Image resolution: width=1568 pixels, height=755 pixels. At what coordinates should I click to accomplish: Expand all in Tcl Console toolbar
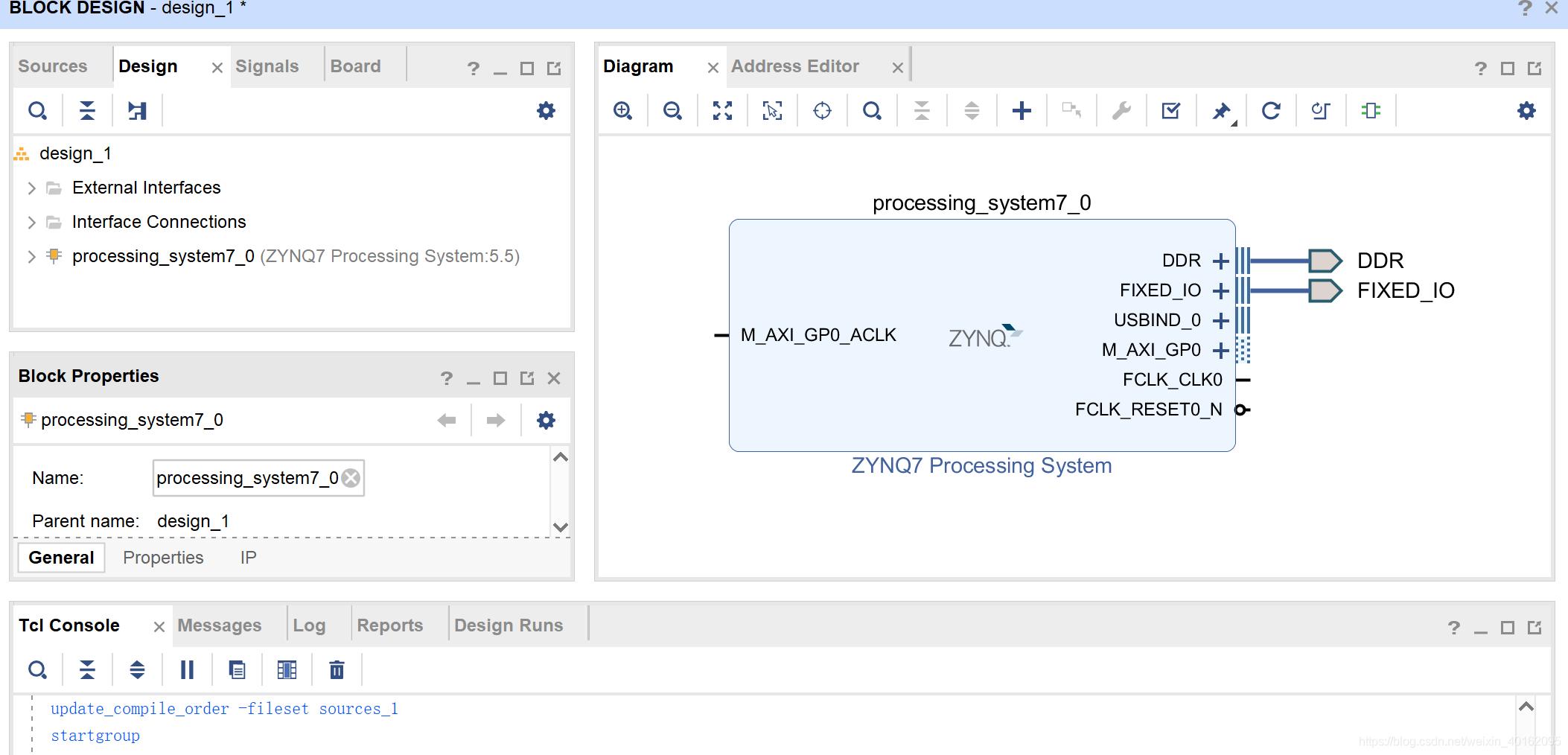[x=137, y=670]
